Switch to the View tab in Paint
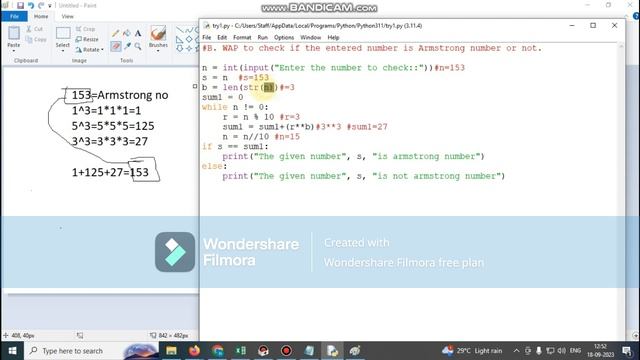 tap(67, 16)
